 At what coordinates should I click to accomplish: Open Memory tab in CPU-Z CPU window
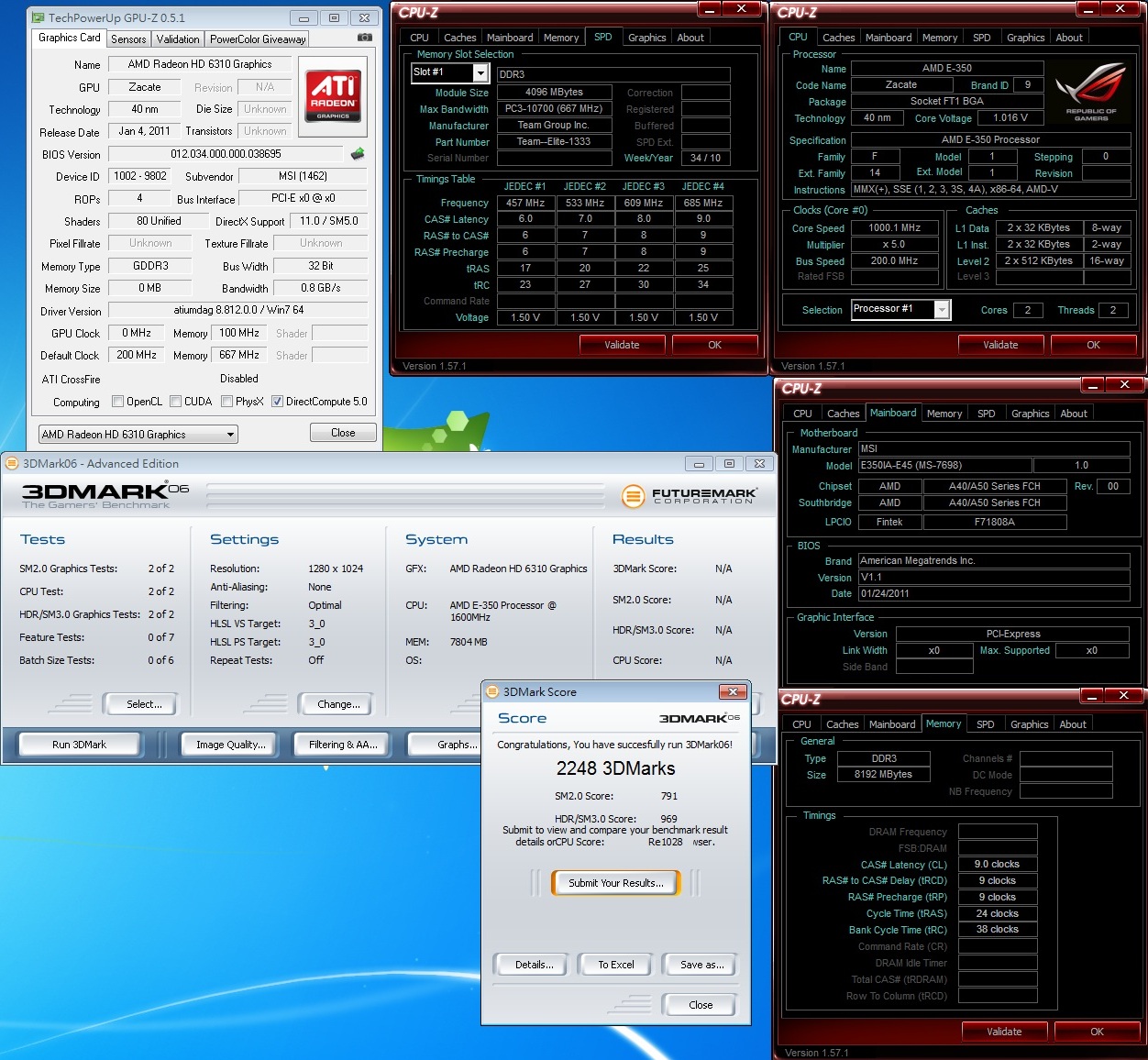[x=940, y=38]
